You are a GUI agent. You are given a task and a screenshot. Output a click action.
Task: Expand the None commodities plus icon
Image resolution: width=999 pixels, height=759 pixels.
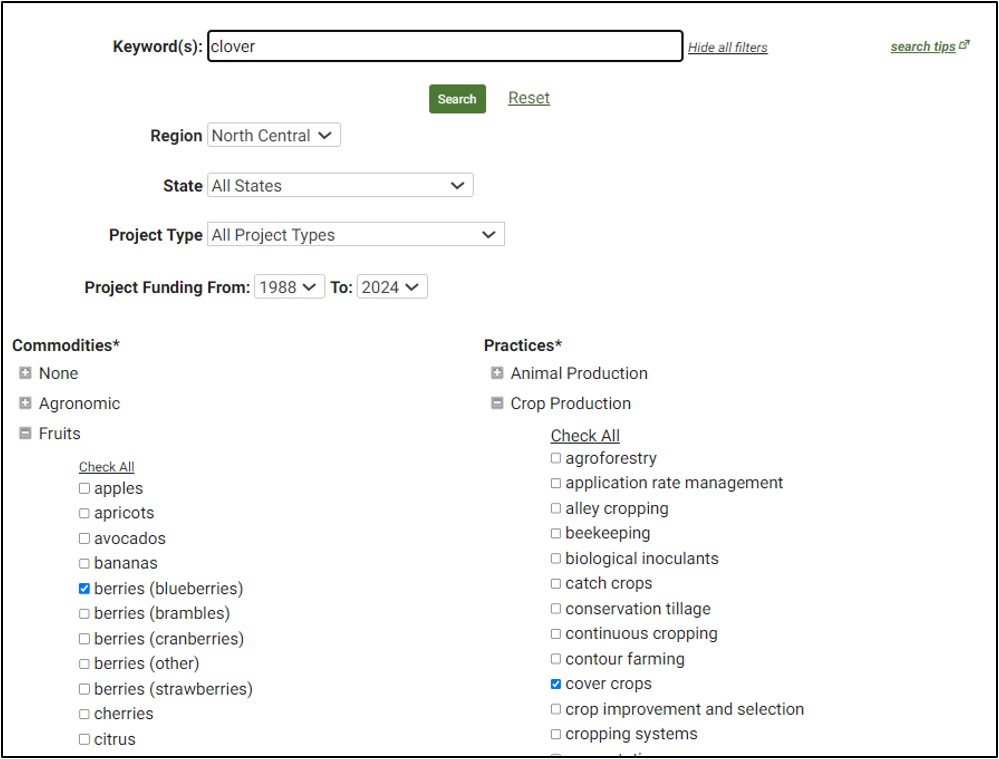coord(25,373)
